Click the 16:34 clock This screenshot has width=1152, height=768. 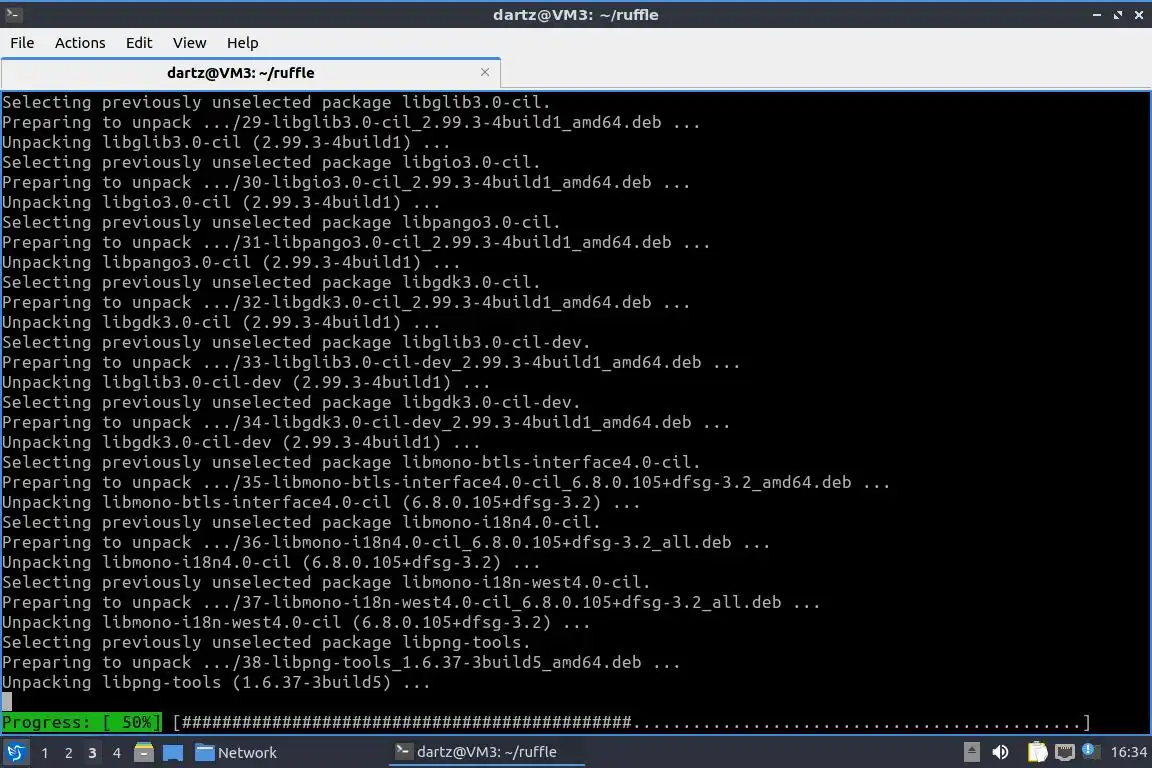tap(1128, 752)
